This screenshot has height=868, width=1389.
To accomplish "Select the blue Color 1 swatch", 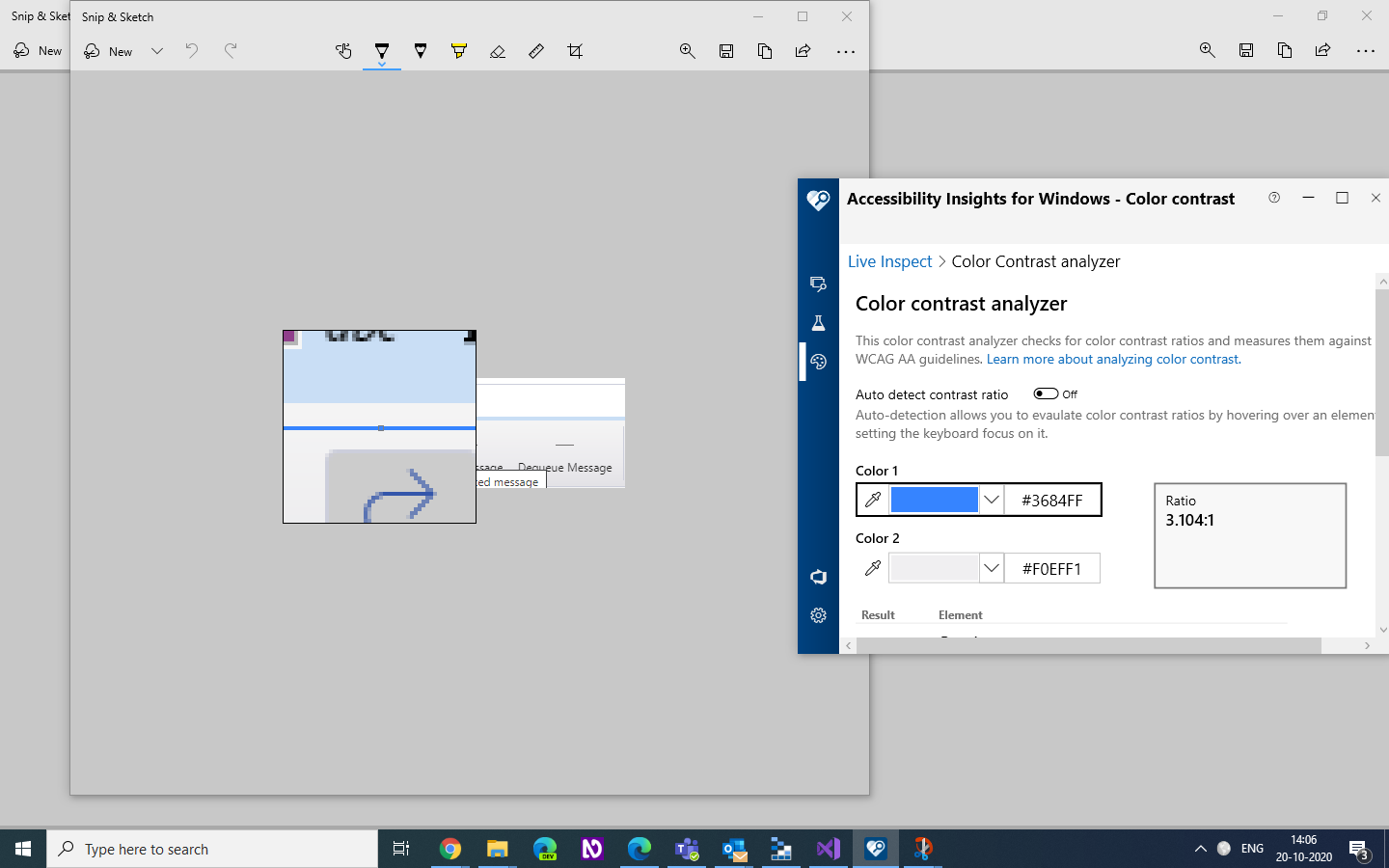I will coord(935,500).
